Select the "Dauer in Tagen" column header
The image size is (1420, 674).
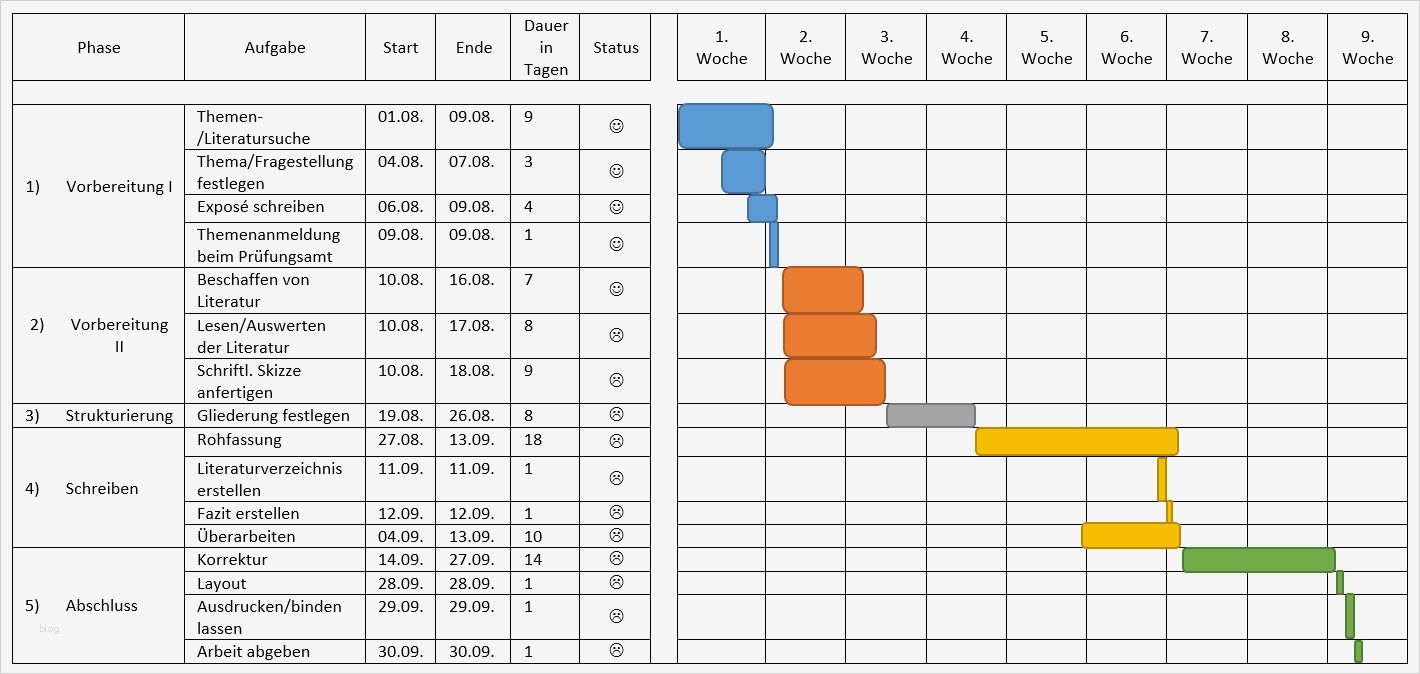click(545, 47)
